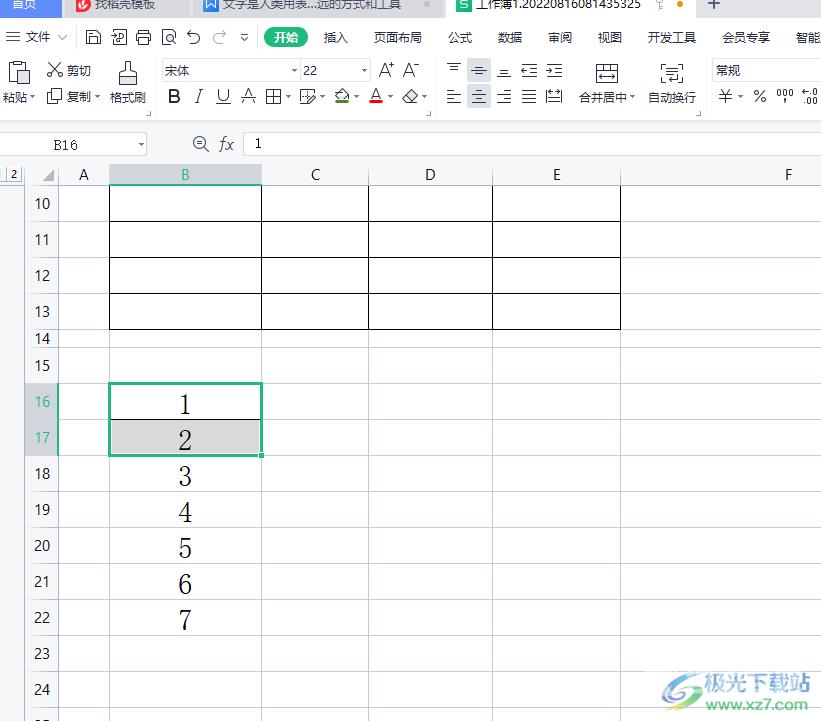This screenshot has height=721, width=821.
Task: Expand the fill color dropdown arrow
Action: tap(357, 96)
